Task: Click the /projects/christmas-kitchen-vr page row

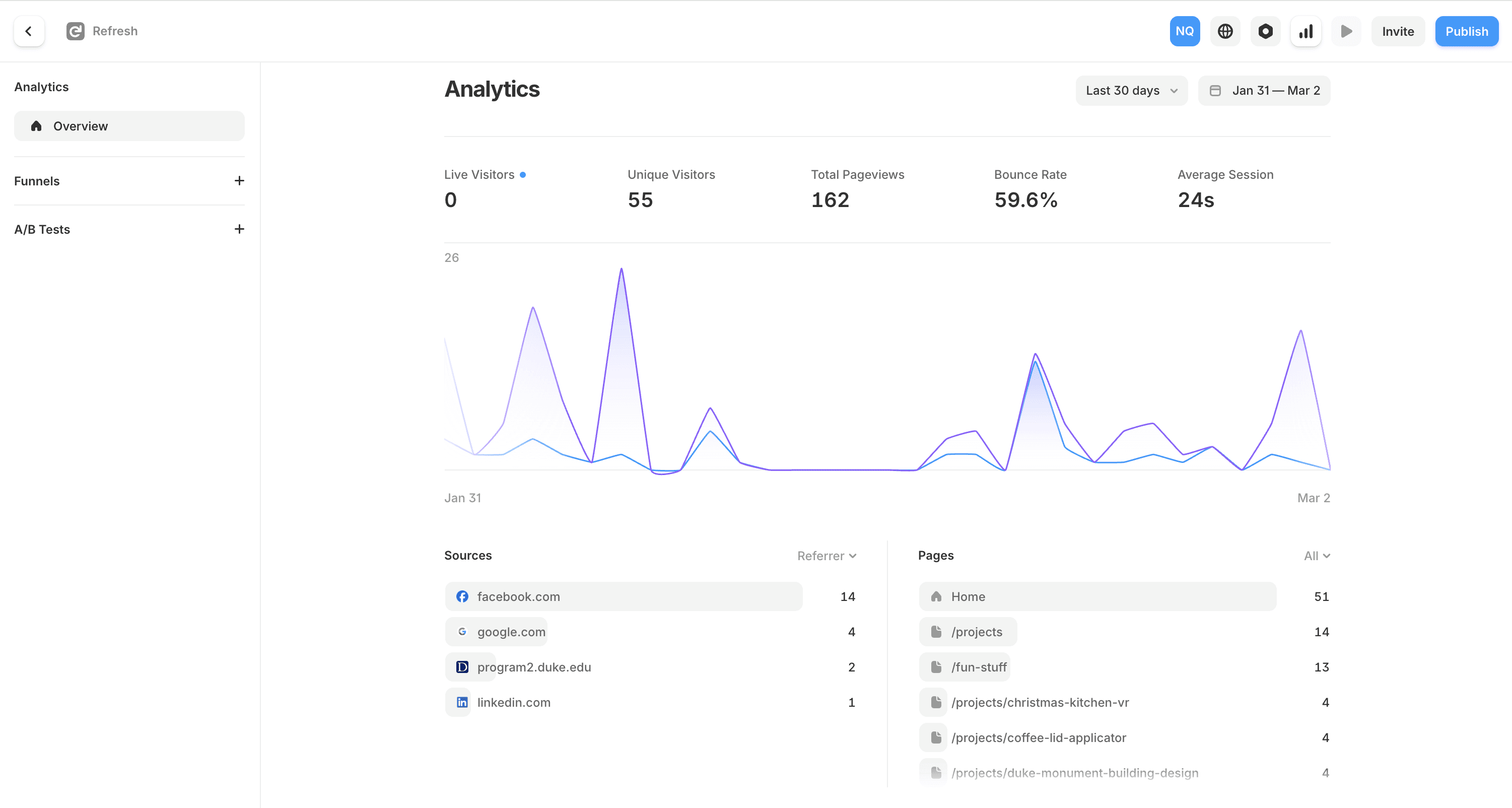Action: click(1040, 702)
